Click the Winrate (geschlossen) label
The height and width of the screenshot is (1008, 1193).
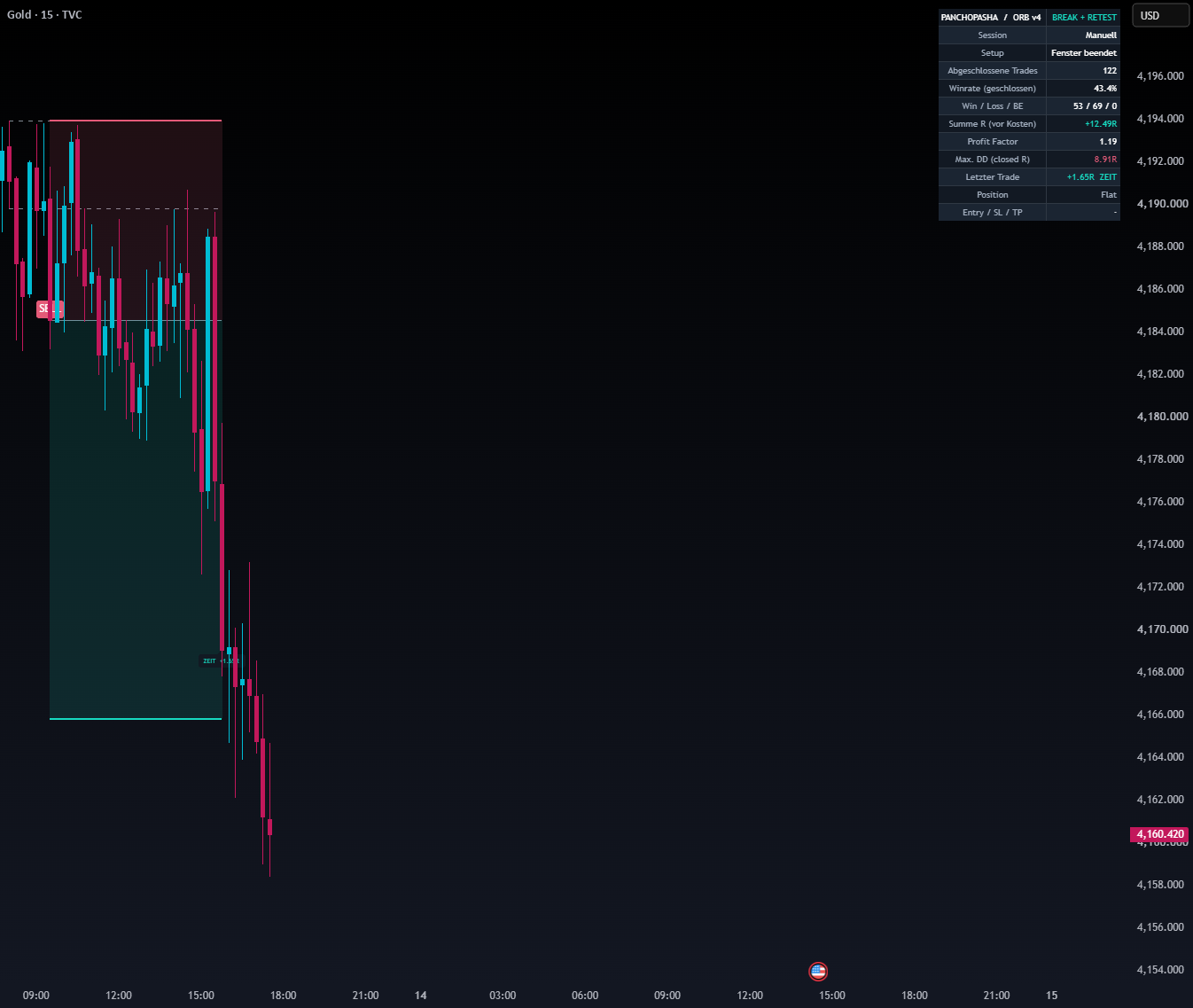992,89
